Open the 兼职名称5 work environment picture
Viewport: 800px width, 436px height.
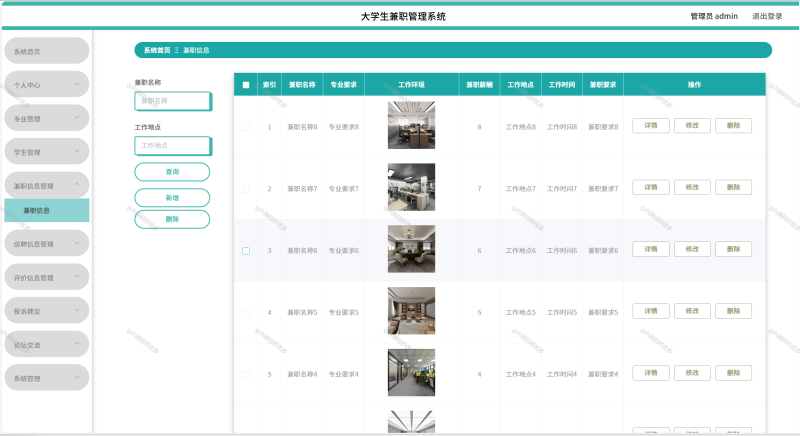click(411, 311)
